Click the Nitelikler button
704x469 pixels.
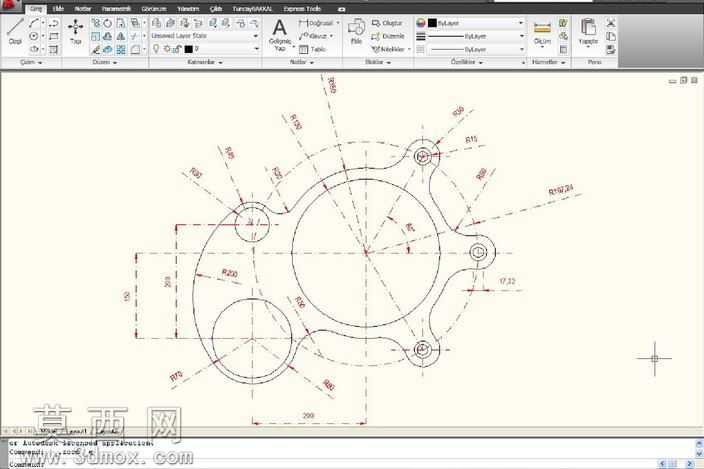point(389,49)
